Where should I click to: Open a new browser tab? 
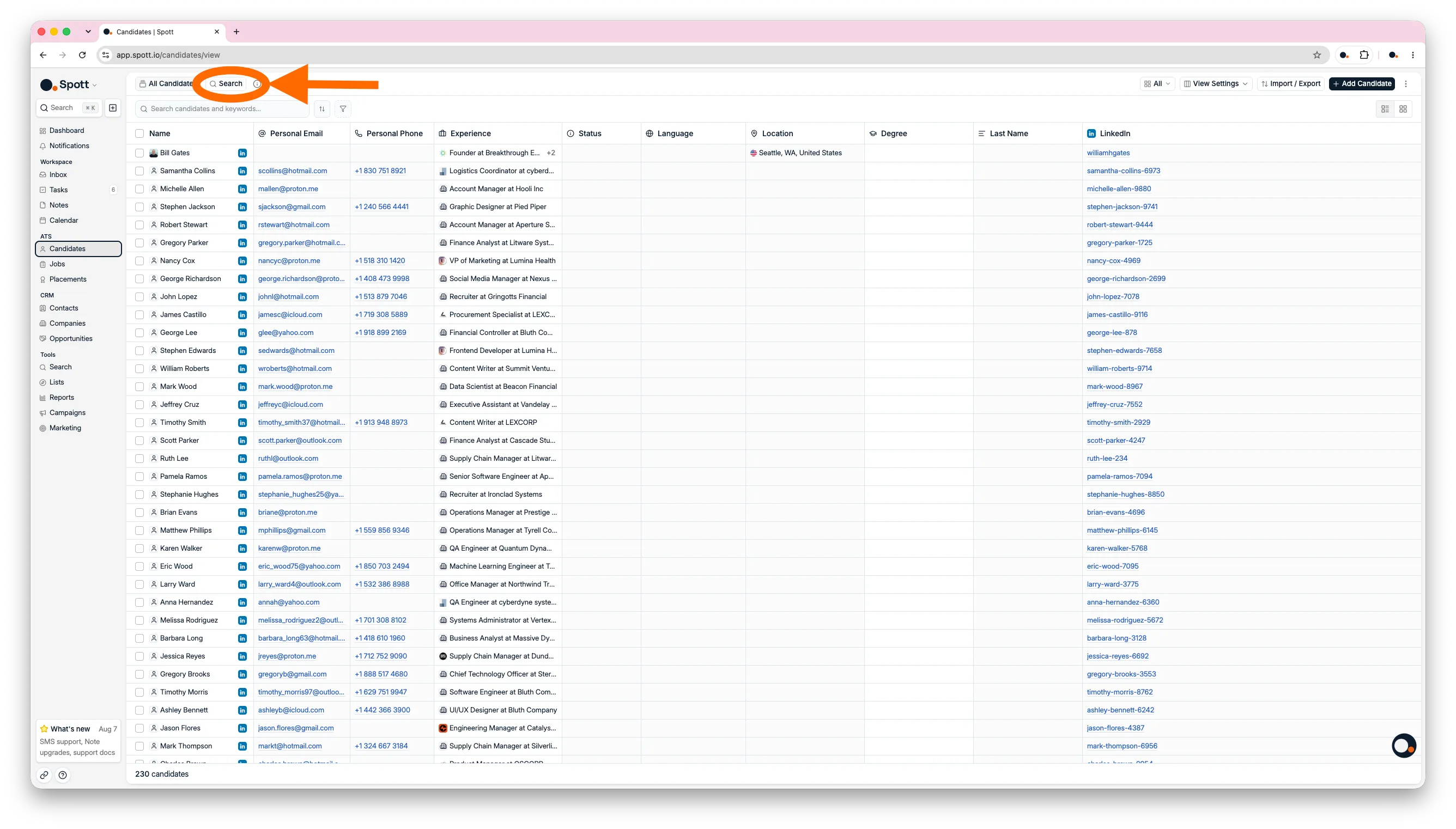(x=236, y=32)
